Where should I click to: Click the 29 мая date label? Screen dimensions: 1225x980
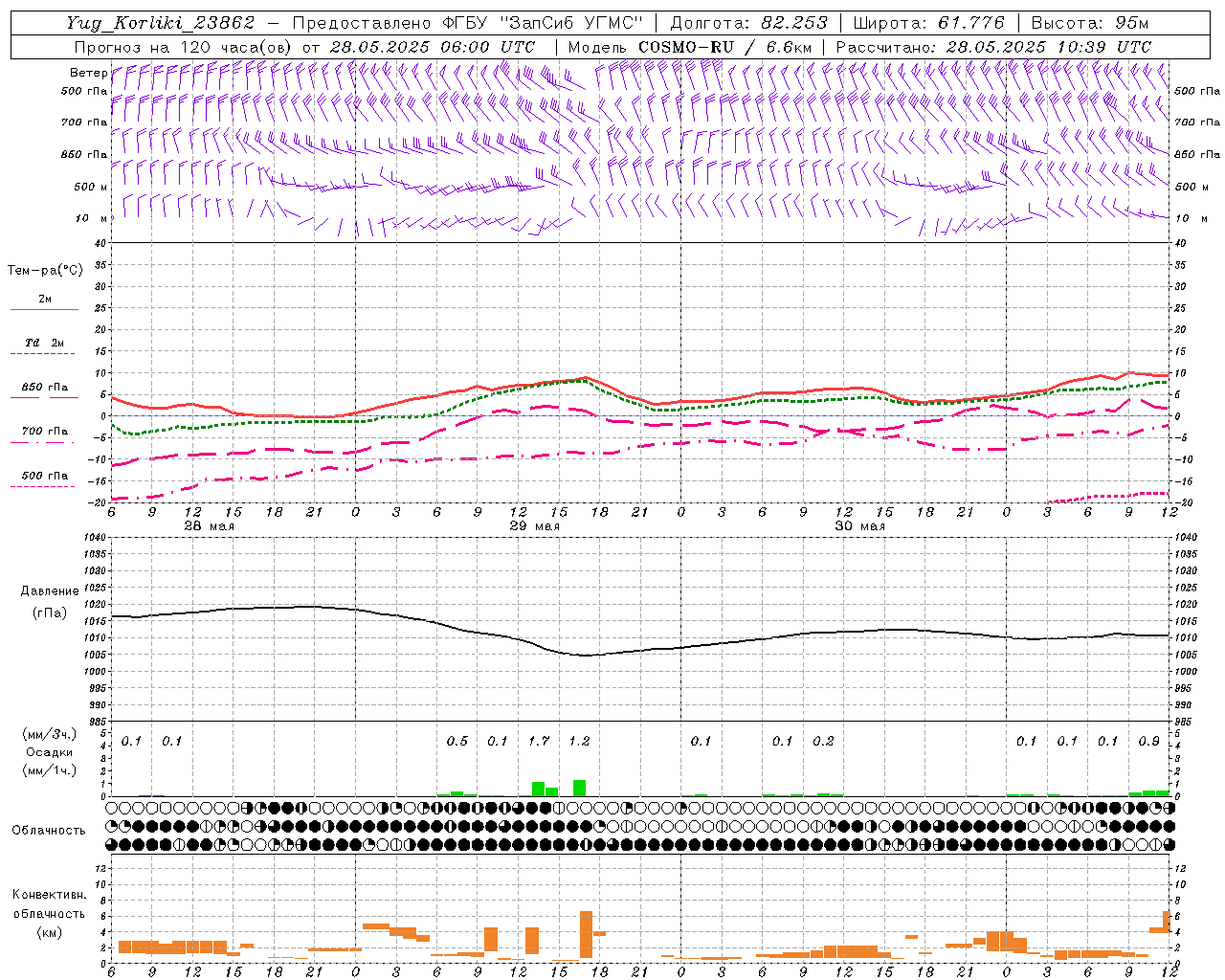pyautogui.click(x=534, y=526)
